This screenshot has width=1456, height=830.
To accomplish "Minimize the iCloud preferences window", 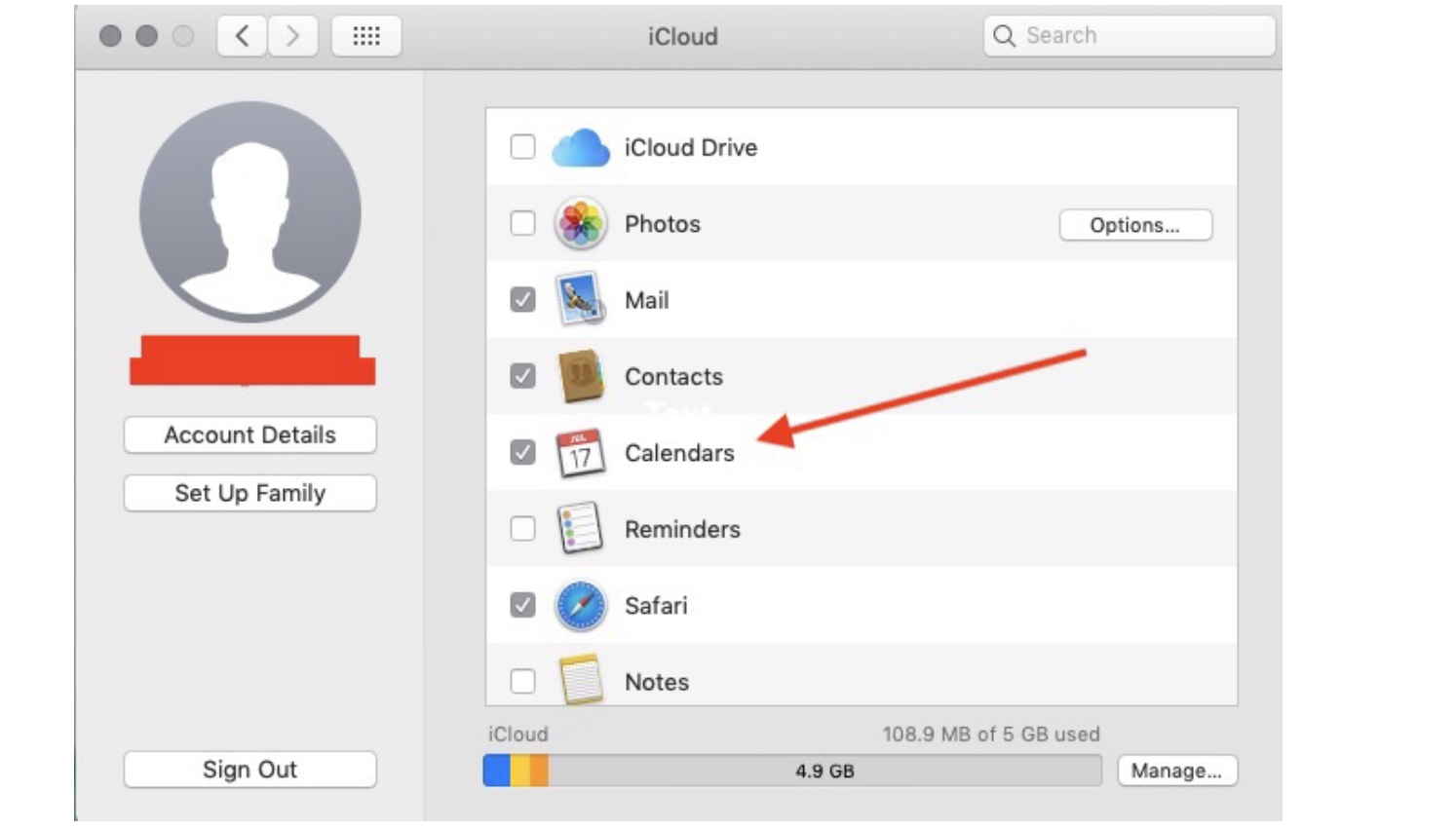I will [x=147, y=36].
